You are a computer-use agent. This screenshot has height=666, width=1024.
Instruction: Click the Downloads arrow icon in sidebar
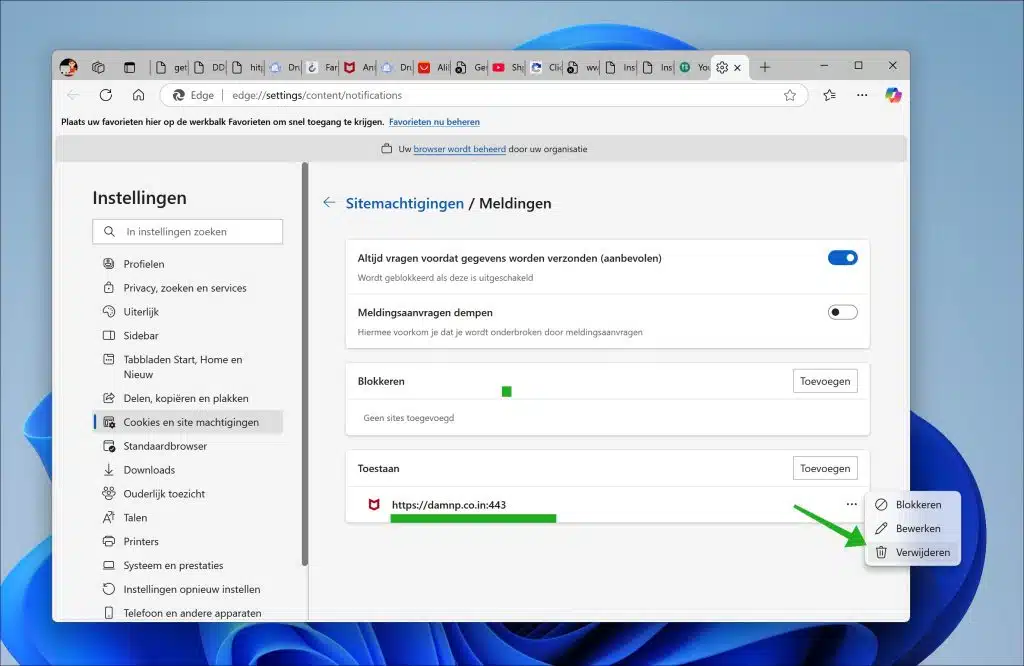109,469
